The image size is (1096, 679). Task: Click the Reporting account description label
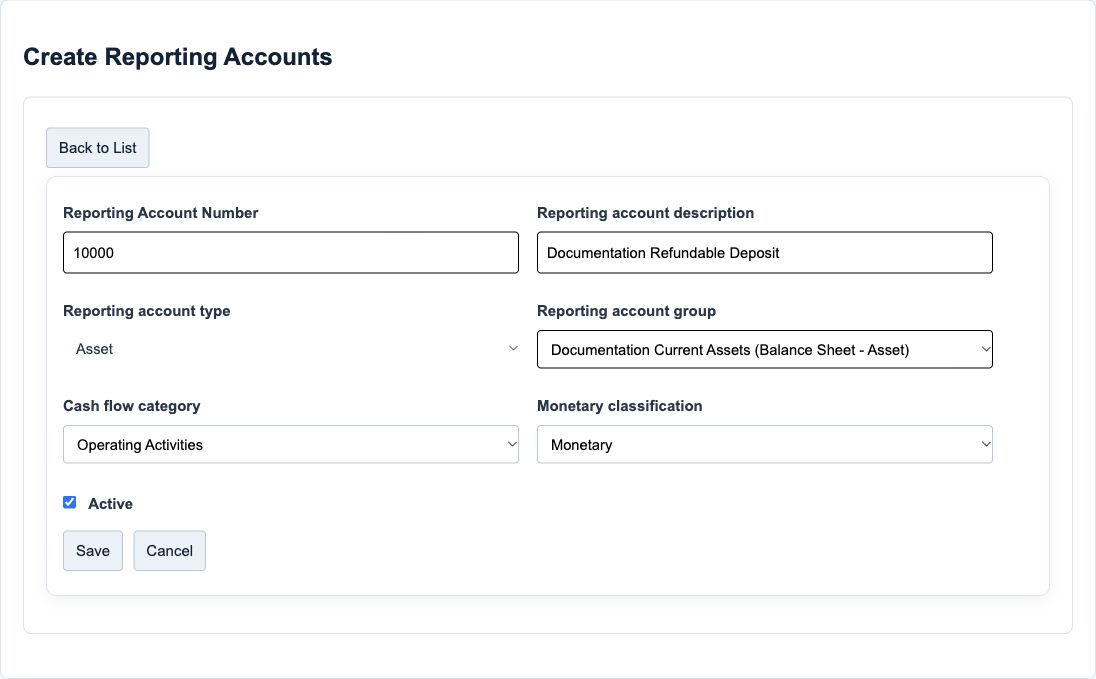click(645, 213)
